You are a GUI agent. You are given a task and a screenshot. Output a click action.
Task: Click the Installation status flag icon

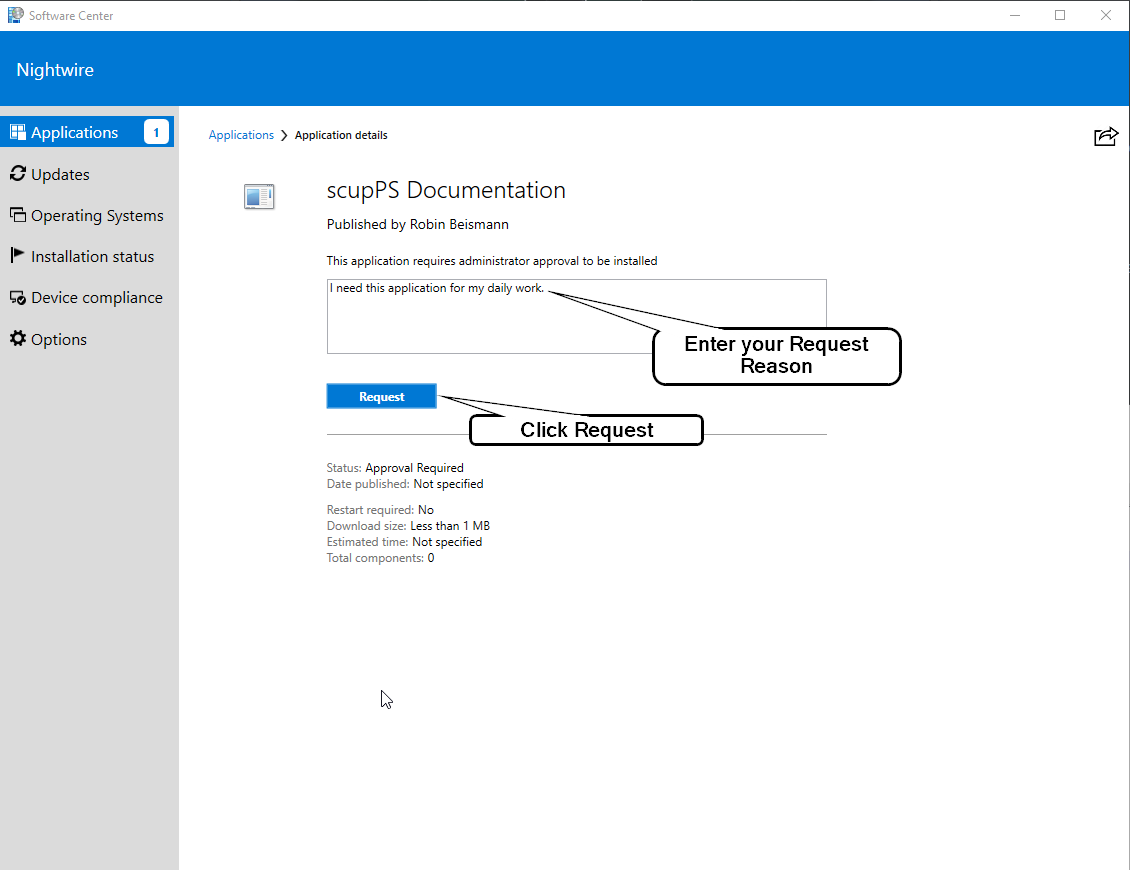point(17,255)
